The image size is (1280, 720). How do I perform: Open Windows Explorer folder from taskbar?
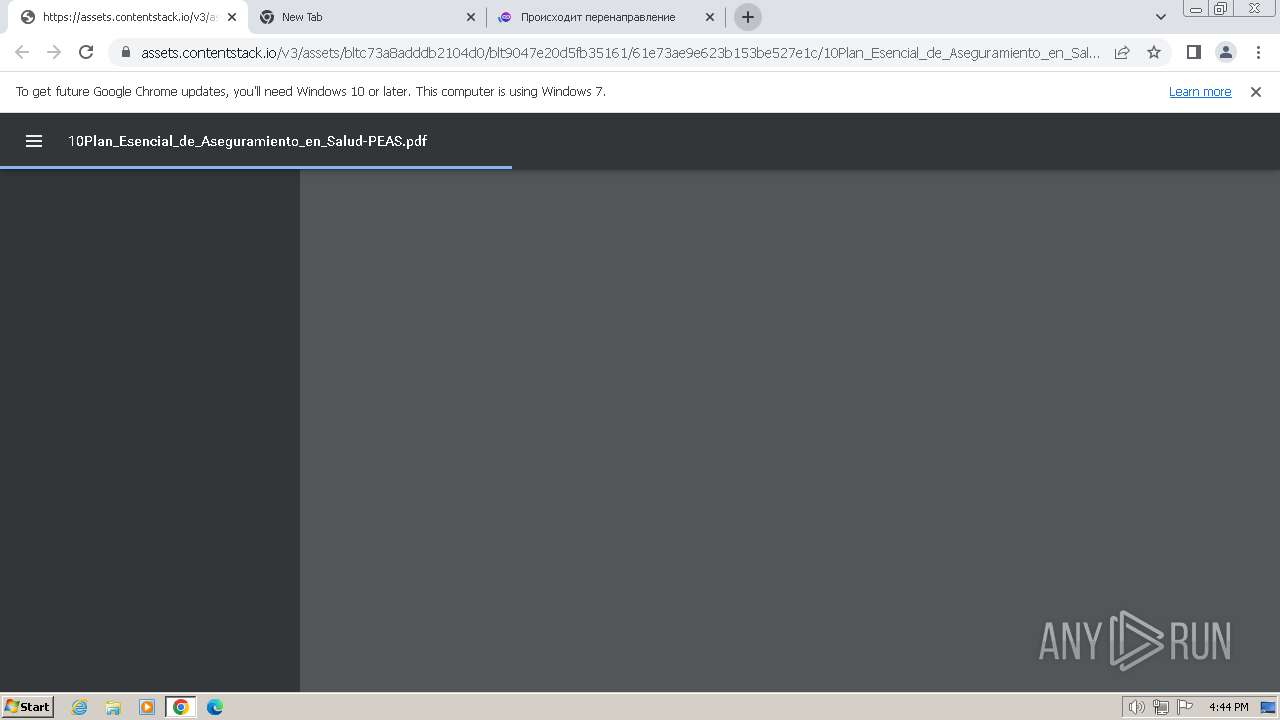[x=113, y=707]
